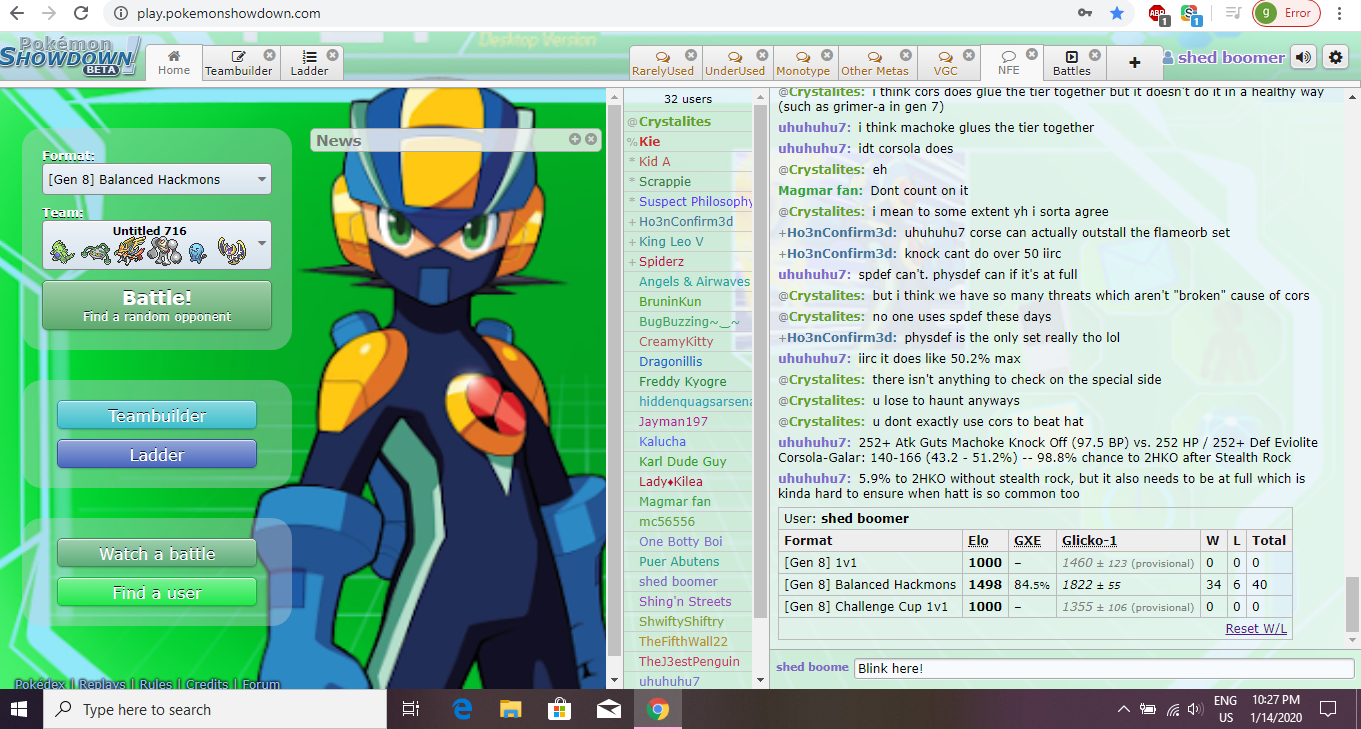1361x729 pixels.
Task: Open the Battles tab
Action: [x=1072, y=63]
